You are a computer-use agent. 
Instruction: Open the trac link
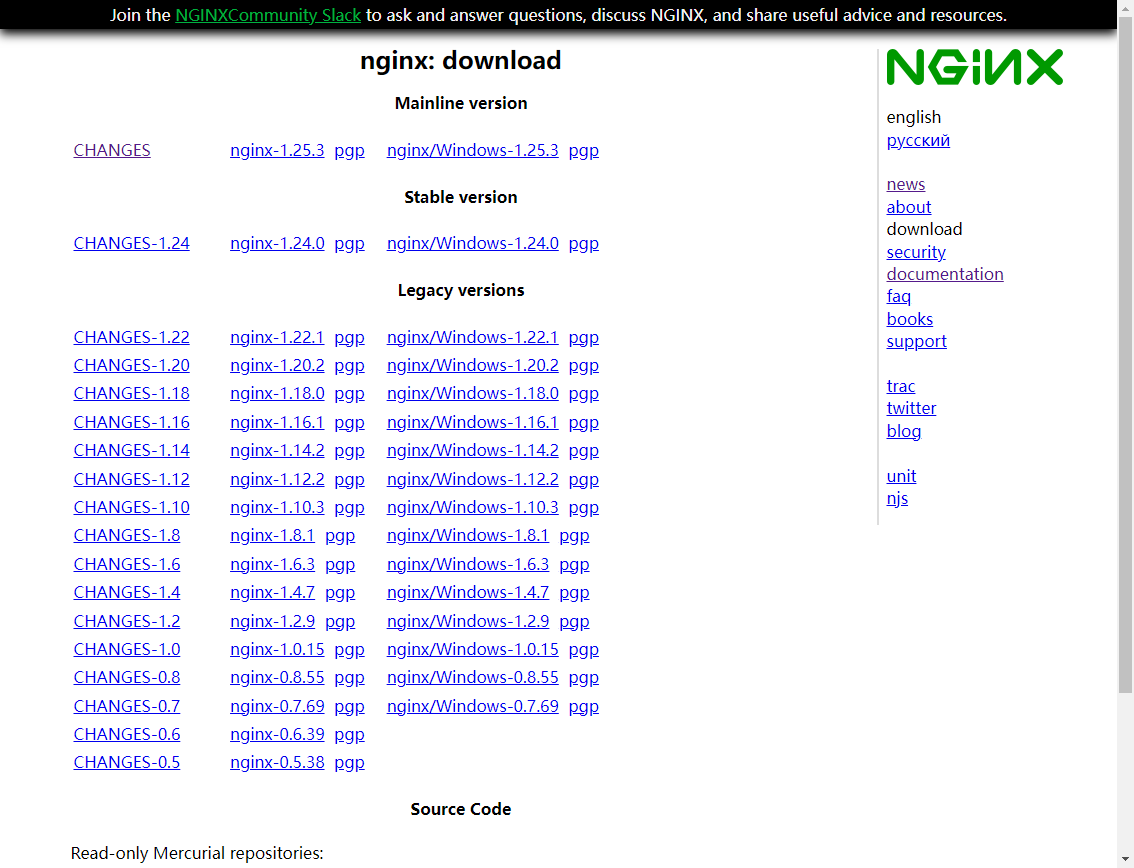tap(900, 386)
